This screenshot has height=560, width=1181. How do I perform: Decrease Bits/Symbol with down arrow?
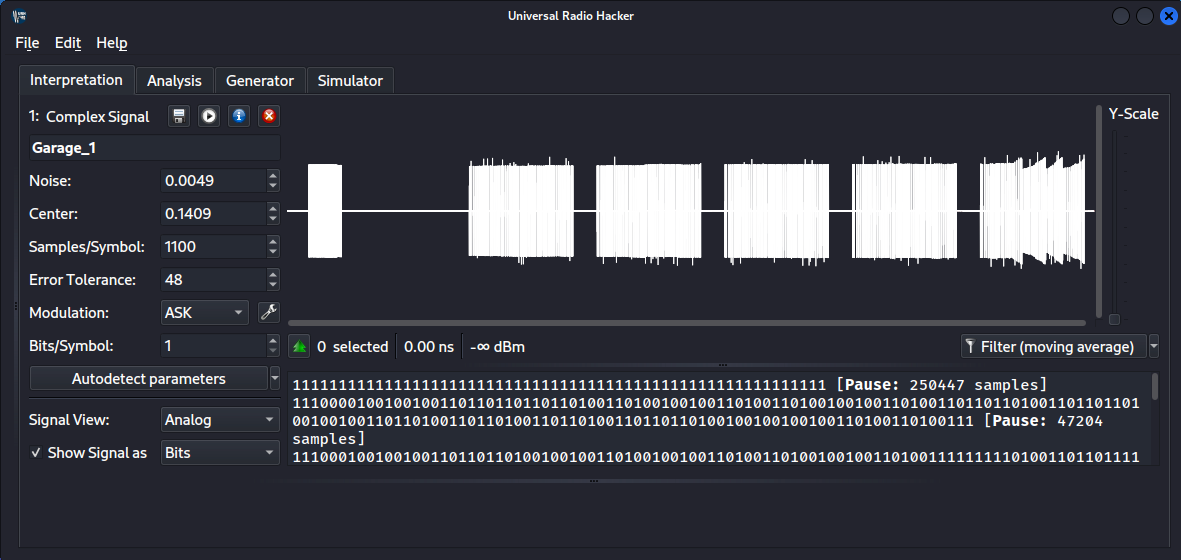(273, 352)
